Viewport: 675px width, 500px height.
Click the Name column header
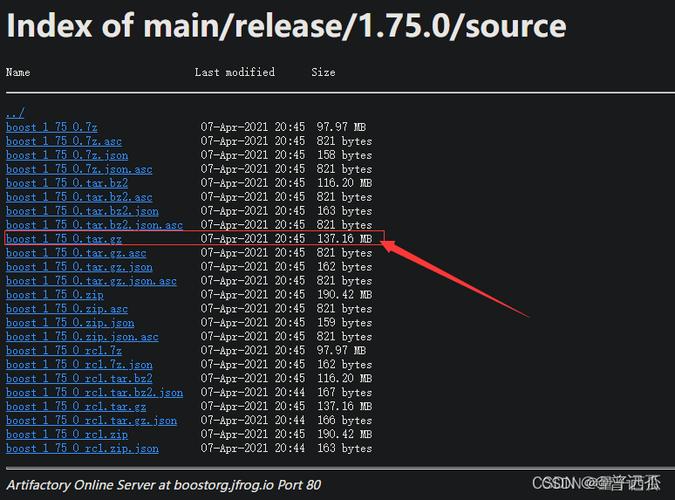(18, 72)
